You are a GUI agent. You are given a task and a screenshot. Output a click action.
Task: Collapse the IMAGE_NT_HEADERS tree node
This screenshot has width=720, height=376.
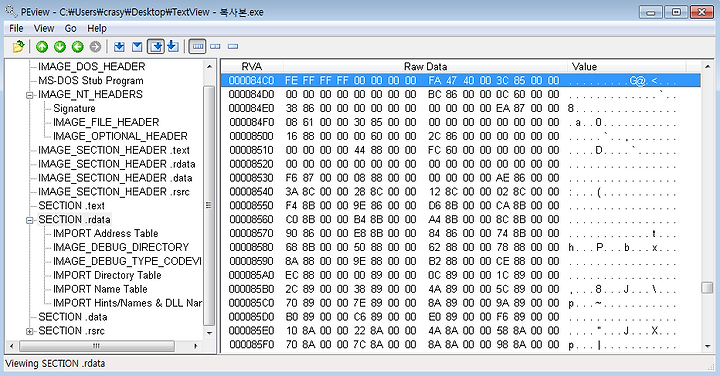click(30, 95)
